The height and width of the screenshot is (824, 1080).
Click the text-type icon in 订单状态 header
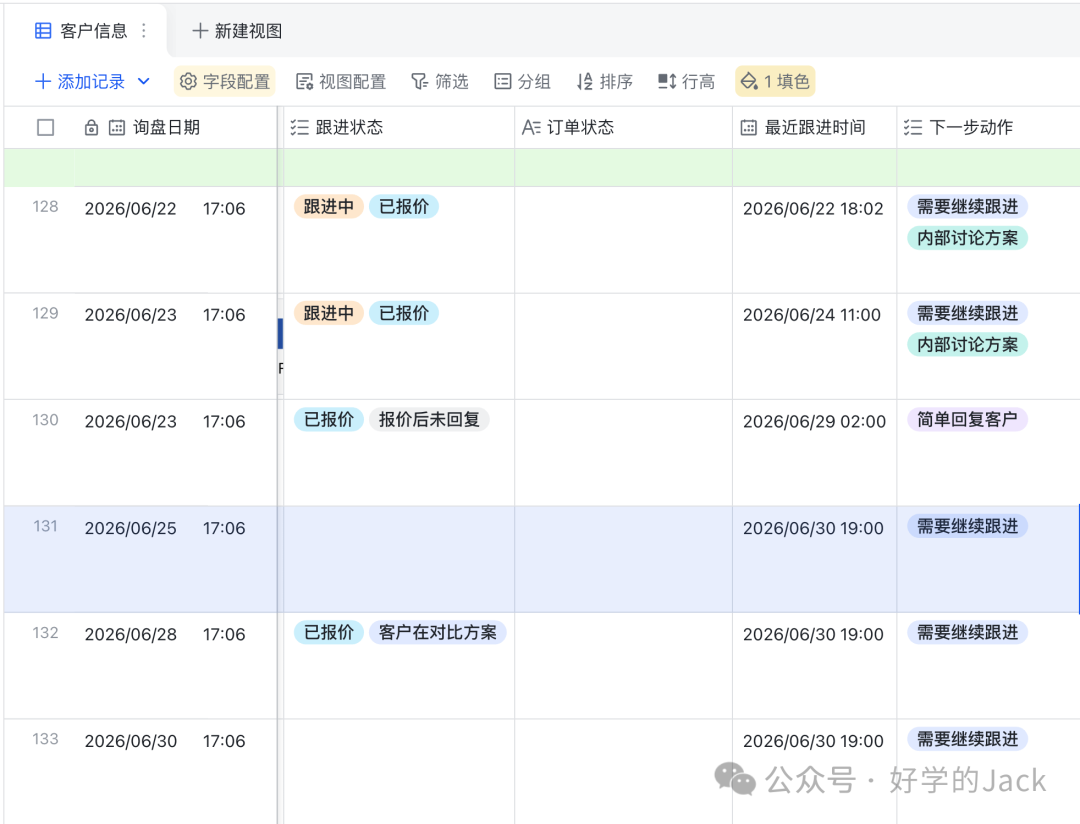531,127
